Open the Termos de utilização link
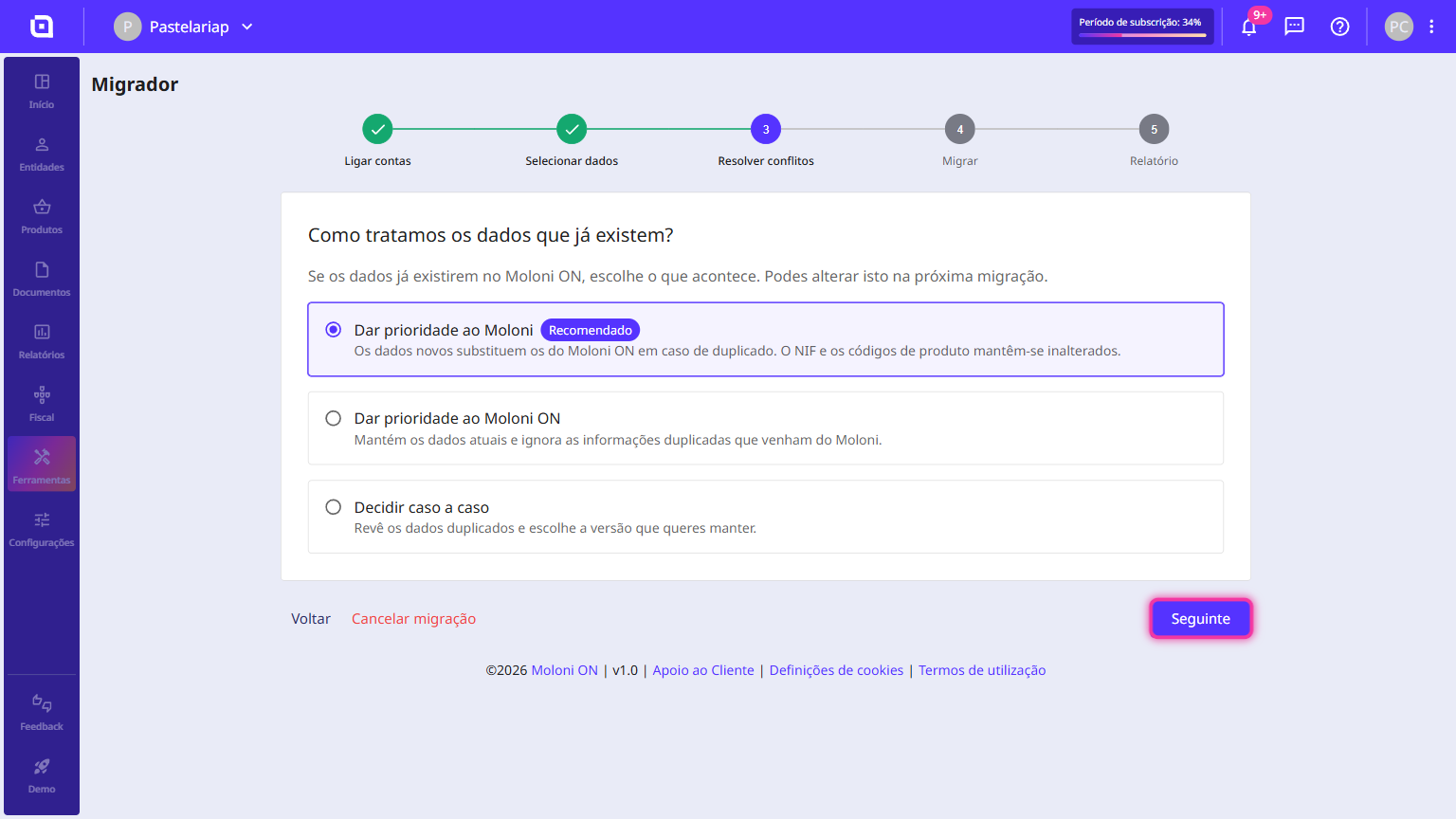The width and height of the screenshot is (1456, 819). click(x=982, y=670)
